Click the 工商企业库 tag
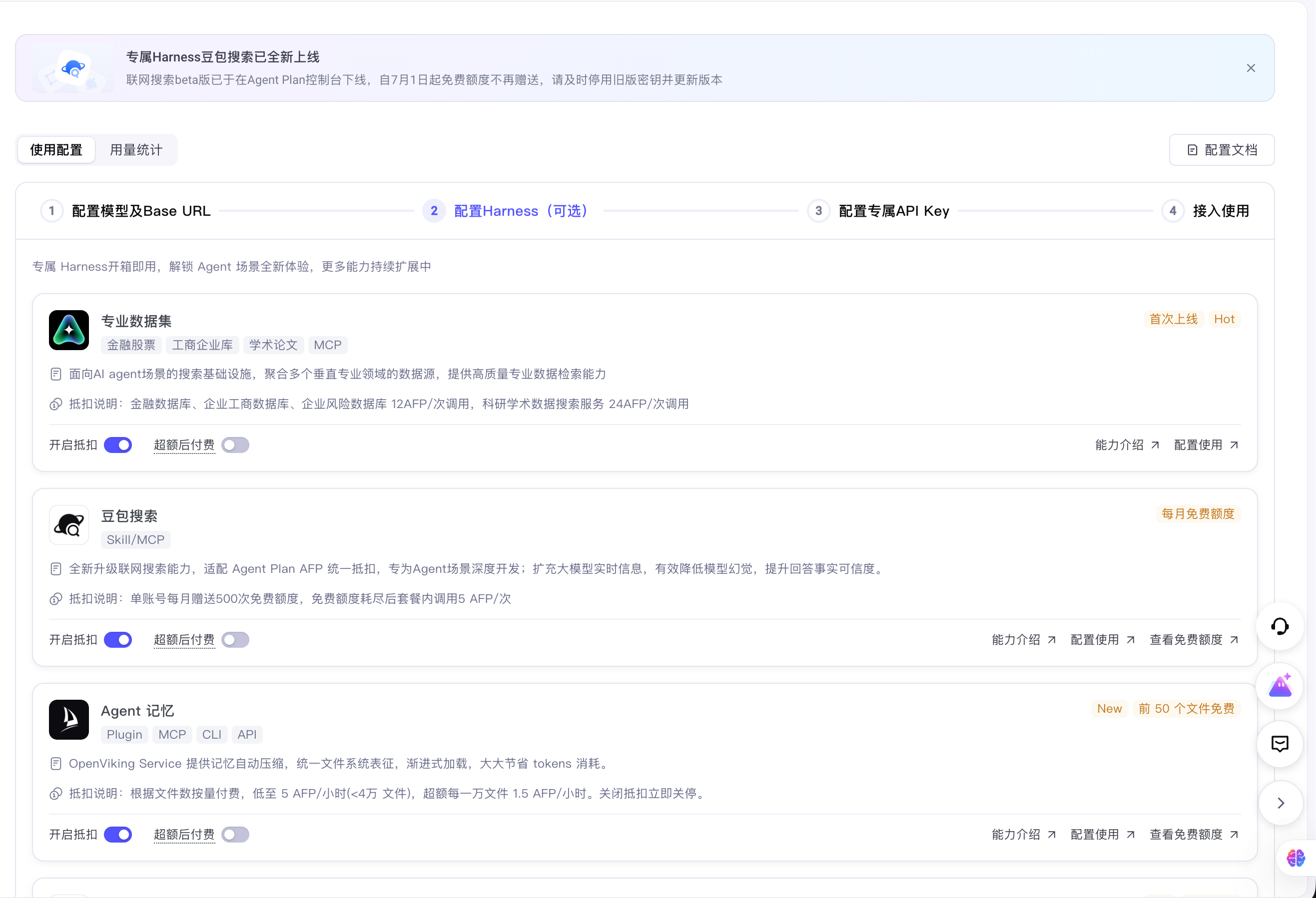Image resolution: width=1316 pixels, height=898 pixels. [202, 345]
